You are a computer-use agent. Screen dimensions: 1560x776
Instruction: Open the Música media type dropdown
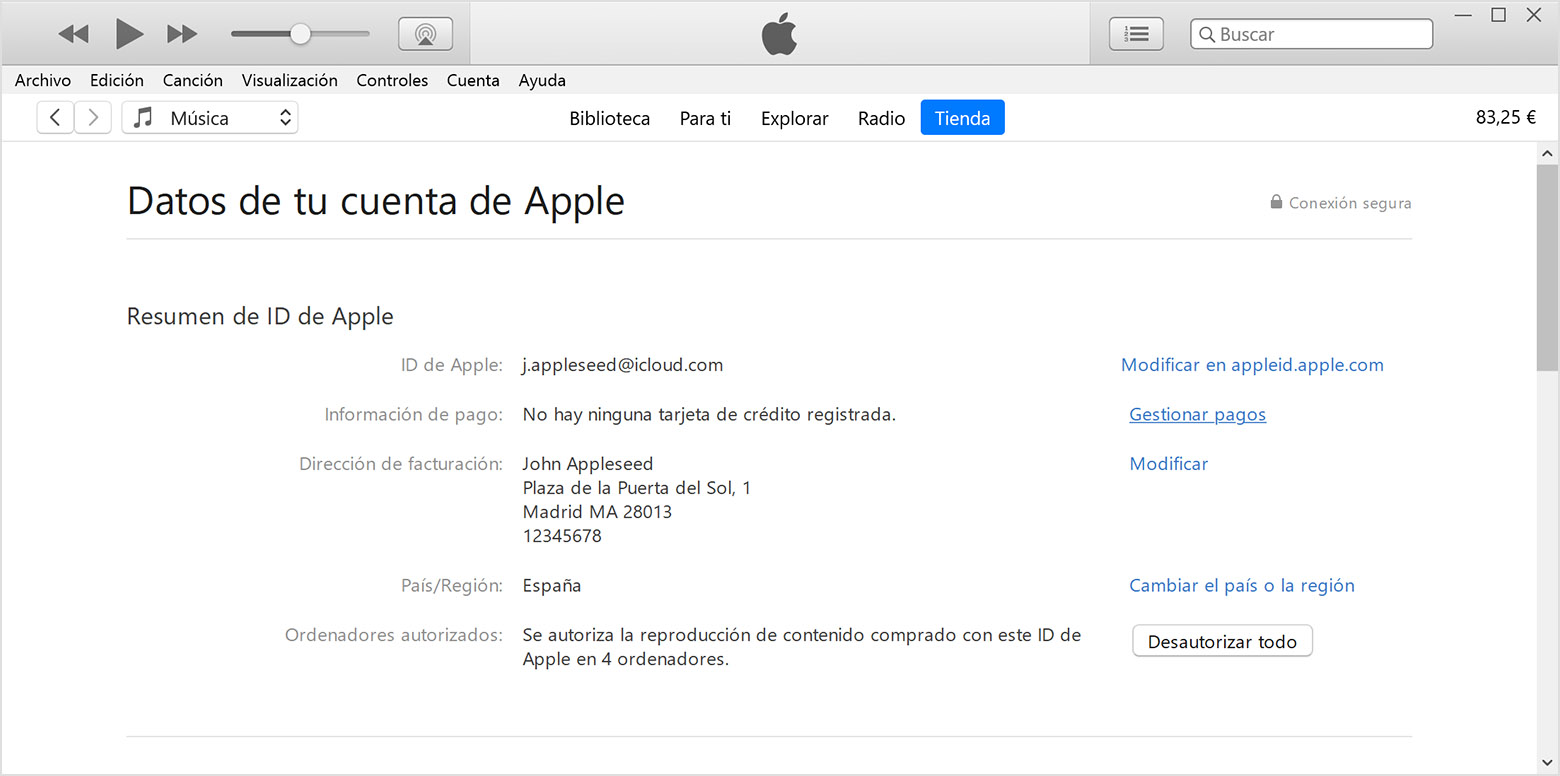click(x=210, y=118)
